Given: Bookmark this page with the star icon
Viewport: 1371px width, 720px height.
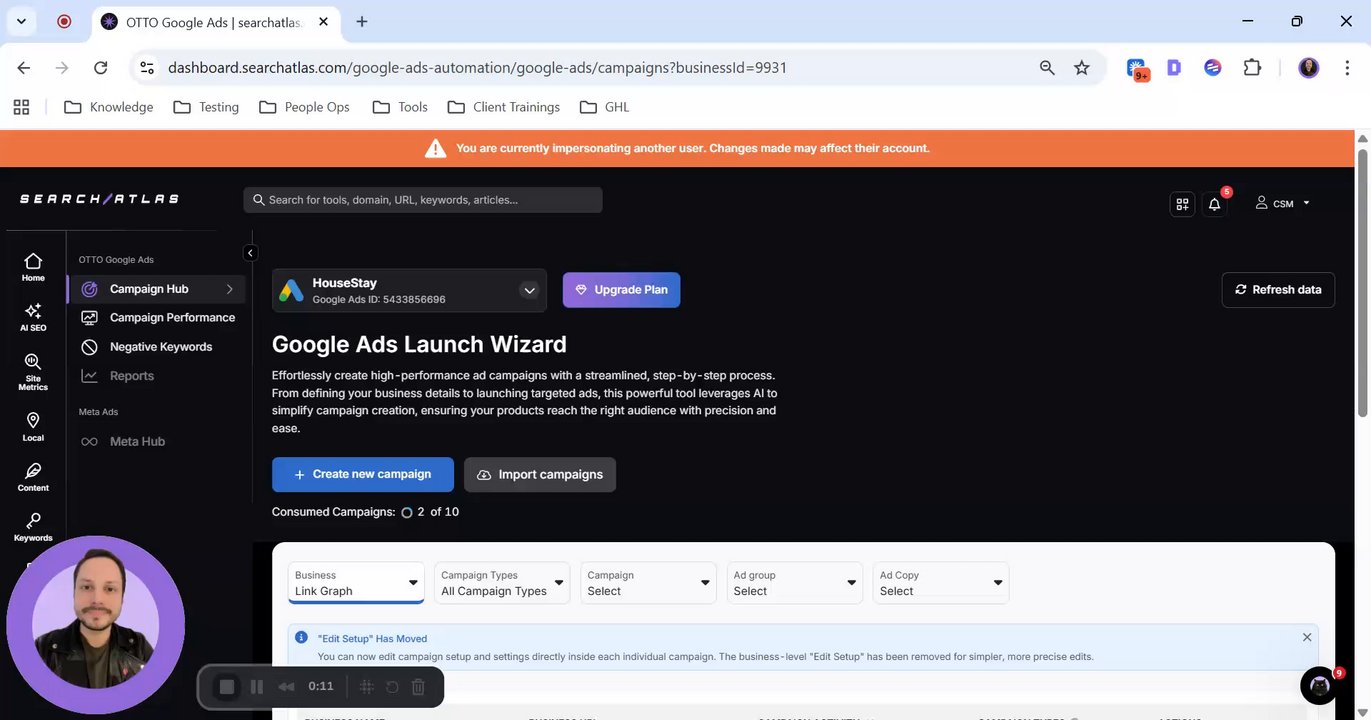Looking at the screenshot, I should 1081,68.
